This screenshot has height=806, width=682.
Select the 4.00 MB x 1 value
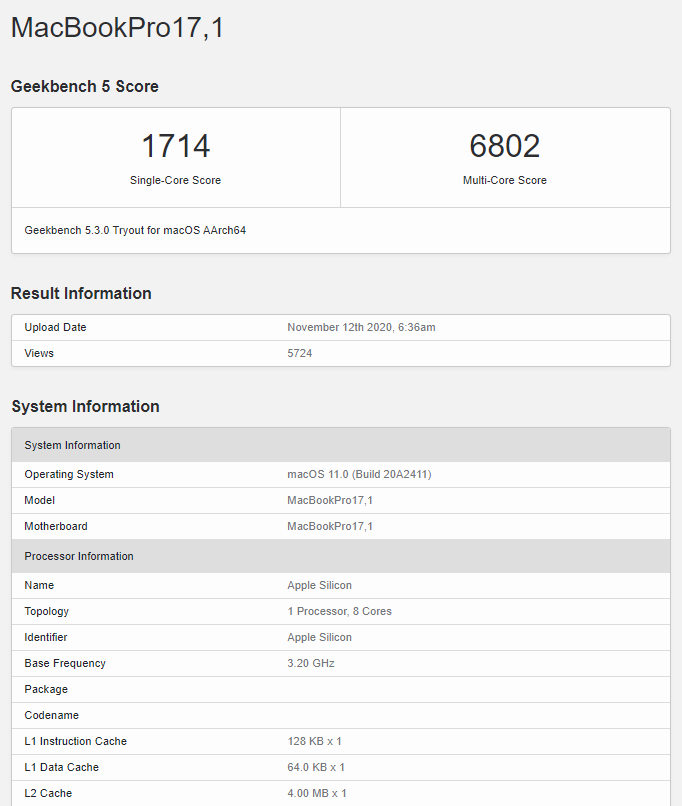coord(317,793)
